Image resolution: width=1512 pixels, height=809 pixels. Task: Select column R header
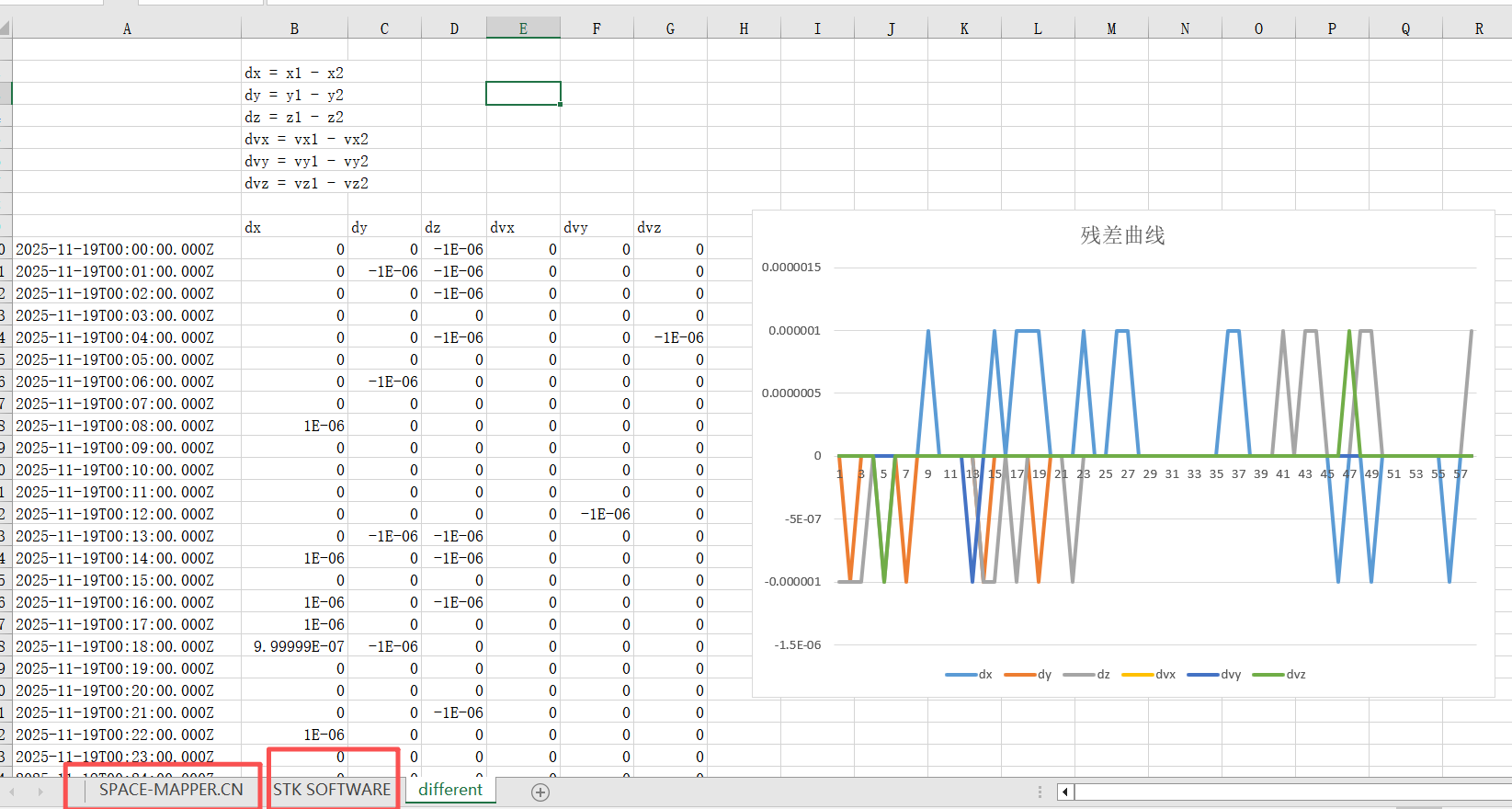(1479, 28)
